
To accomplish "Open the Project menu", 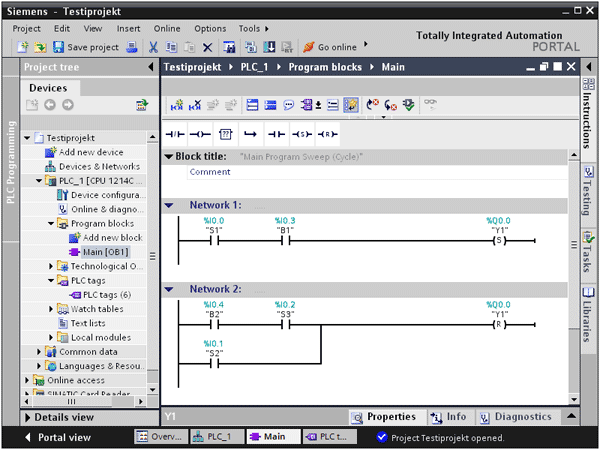I will (26, 29).
